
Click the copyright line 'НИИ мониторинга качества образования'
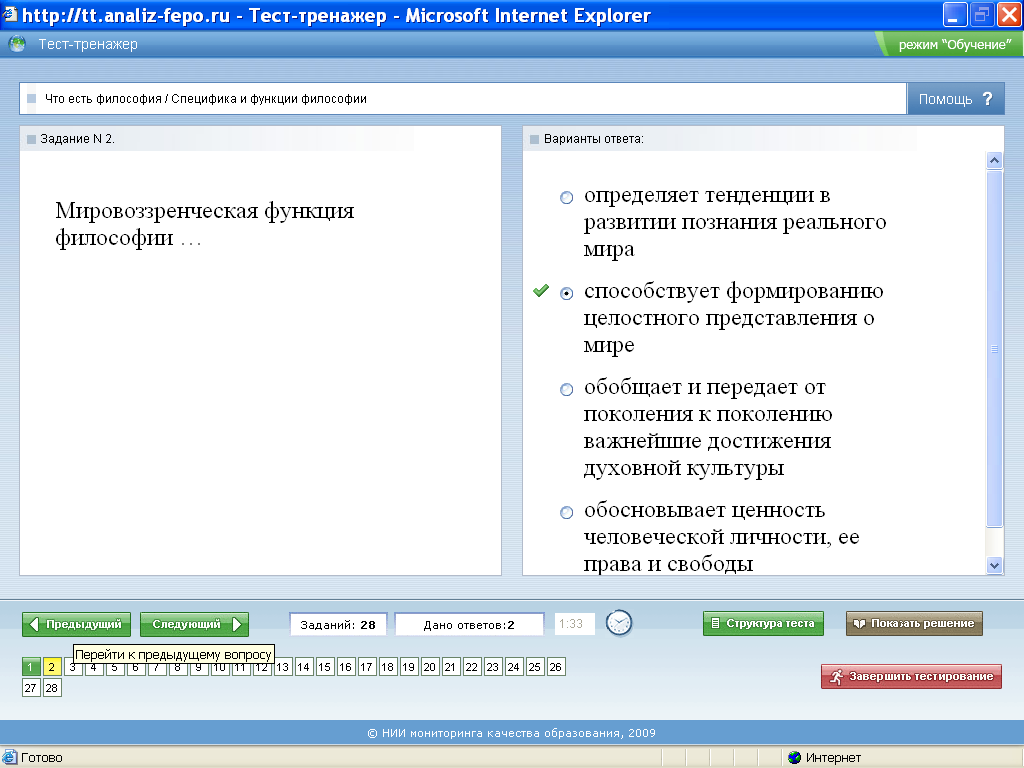coord(511,733)
